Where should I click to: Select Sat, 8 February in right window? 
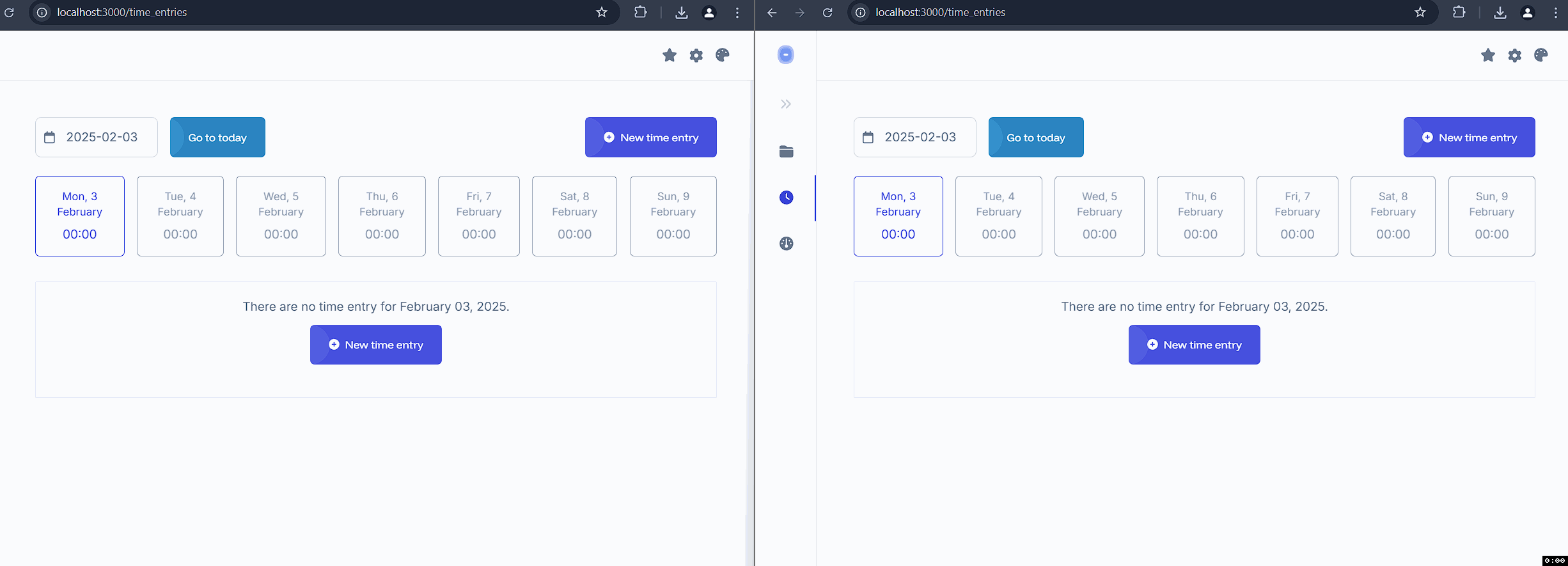click(1393, 216)
